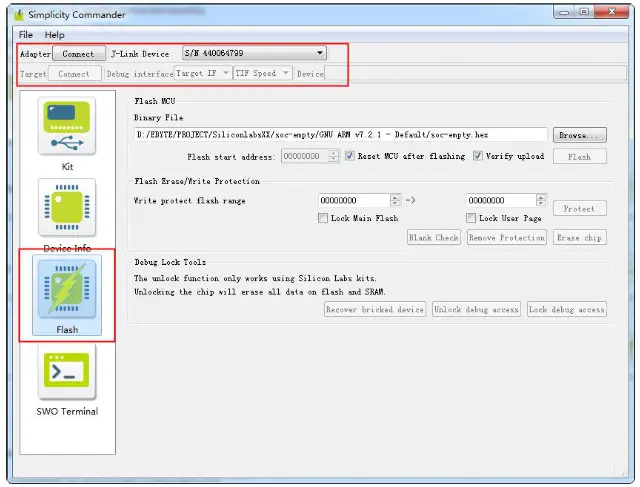This screenshot has height=487, width=640.
Task: Click the Remove Protection button
Action: point(507,237)
